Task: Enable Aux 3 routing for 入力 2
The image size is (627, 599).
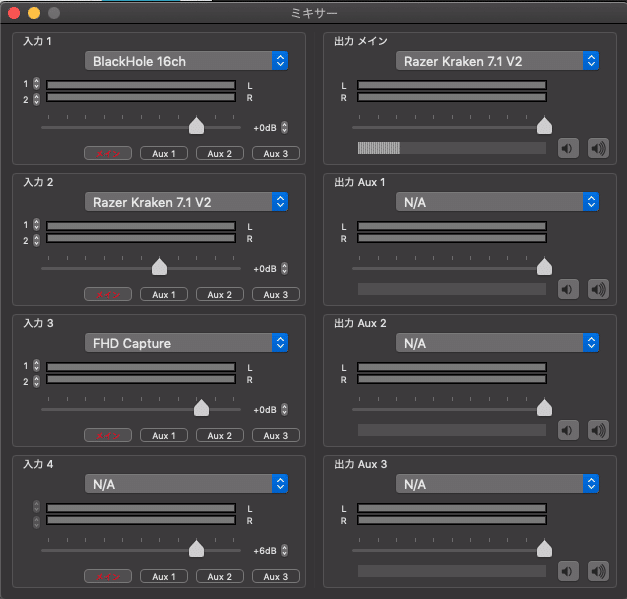Action: click(x=276, y=295)
